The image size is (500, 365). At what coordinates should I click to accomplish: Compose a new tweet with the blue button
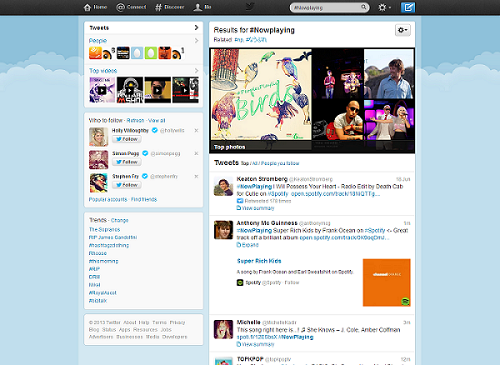(408, 7)
